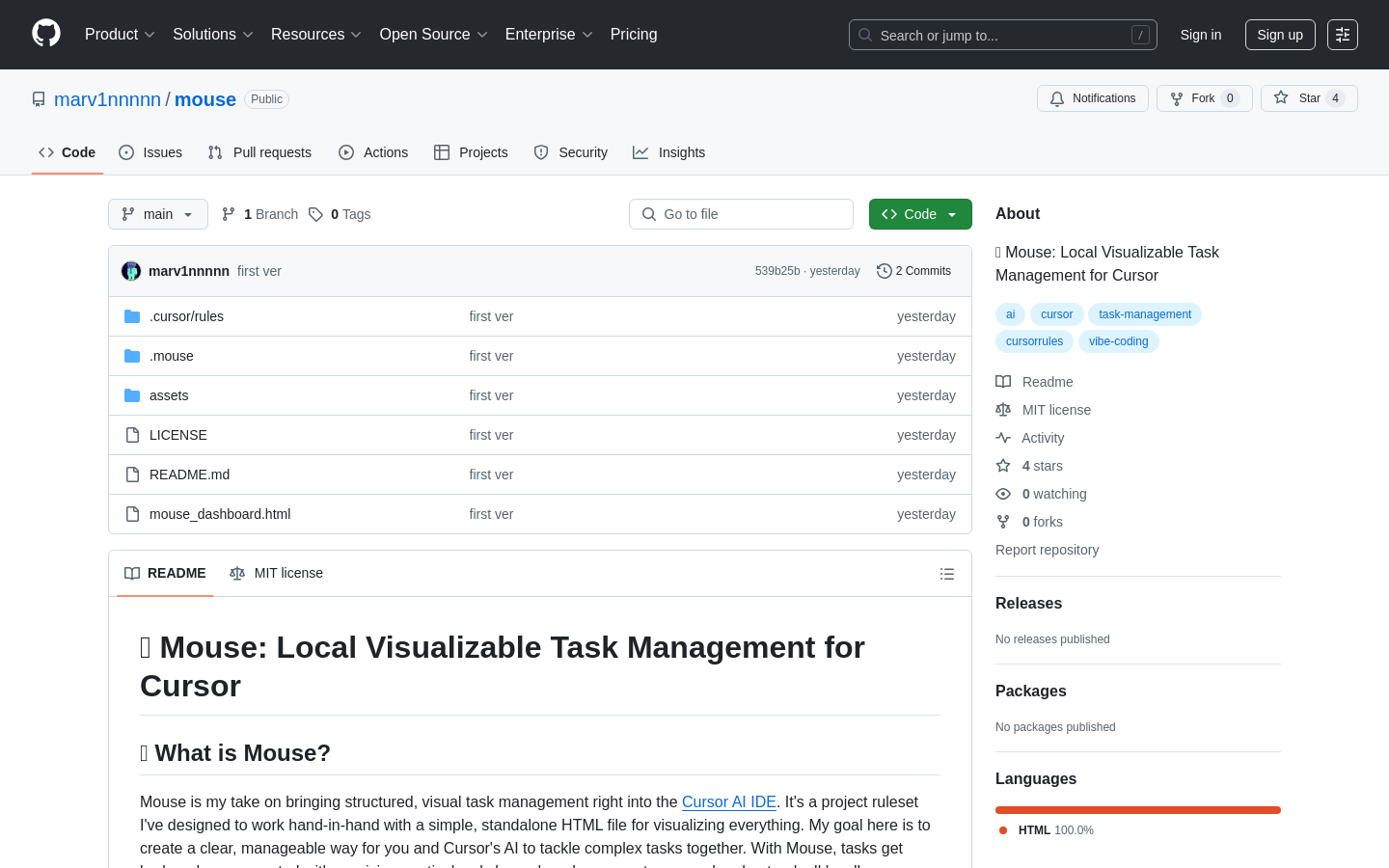Viewport: 1389px width, 868px height.
Task: Click the tag icon next to 0 Tags
Action: [315, 214]
